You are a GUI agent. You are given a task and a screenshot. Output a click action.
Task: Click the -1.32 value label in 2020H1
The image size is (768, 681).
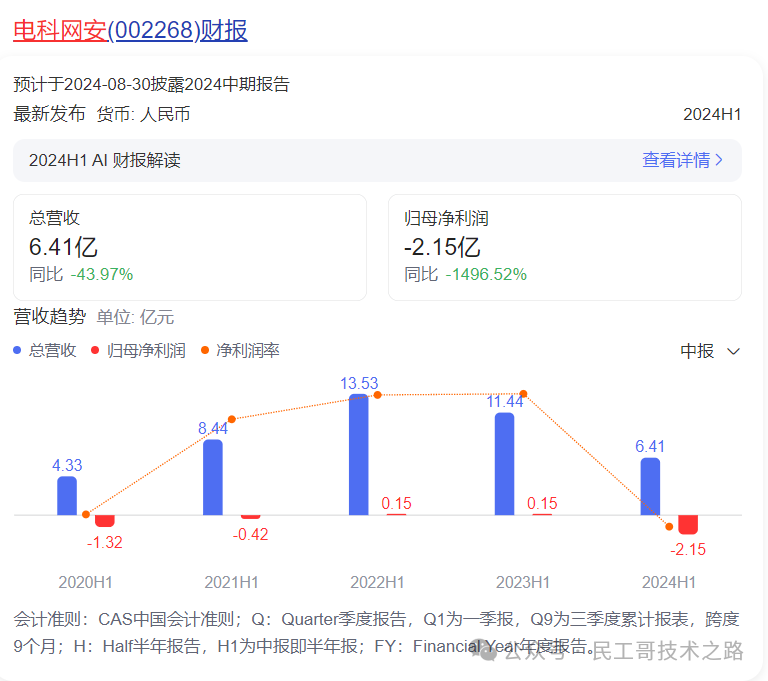coord(104,542)
